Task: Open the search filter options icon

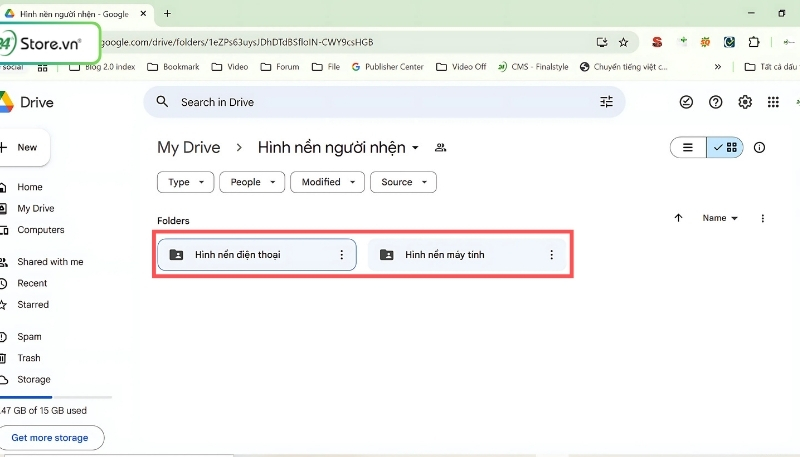Action: 606,102
